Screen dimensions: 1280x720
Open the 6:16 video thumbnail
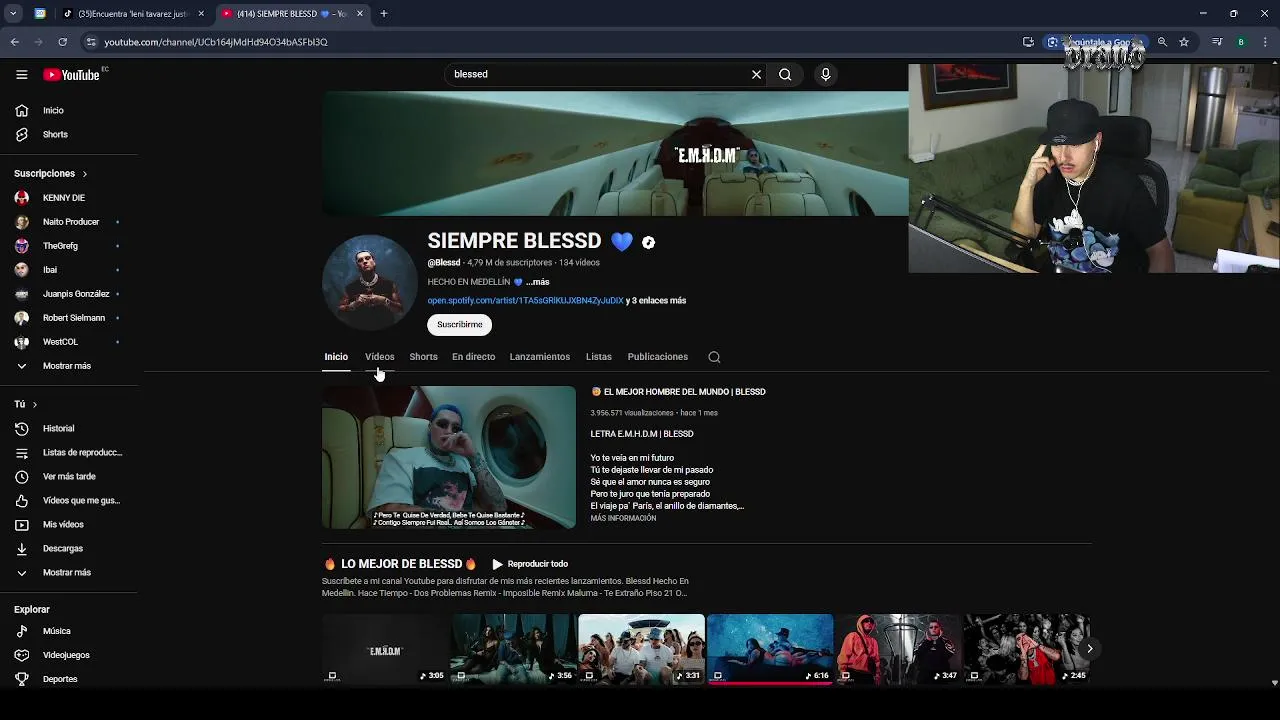(x=770, y=648)
